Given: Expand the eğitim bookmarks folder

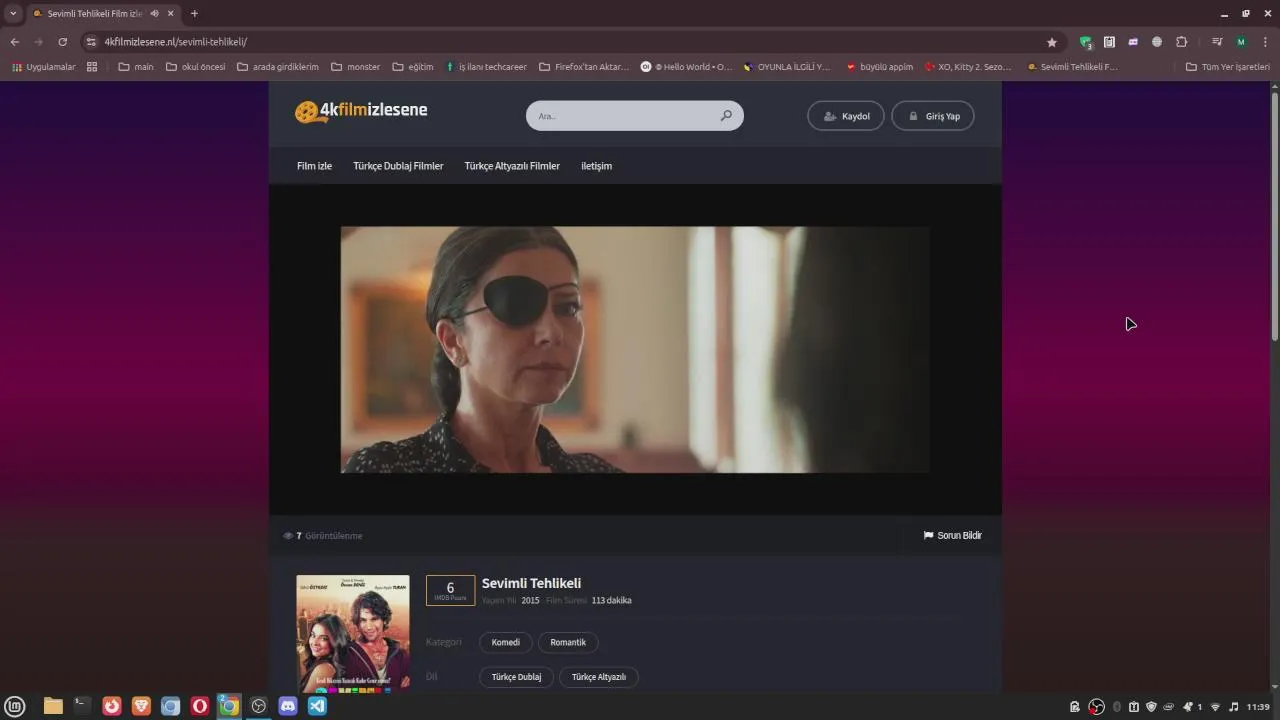Looking at the screenshot, I should click(413, 67).
